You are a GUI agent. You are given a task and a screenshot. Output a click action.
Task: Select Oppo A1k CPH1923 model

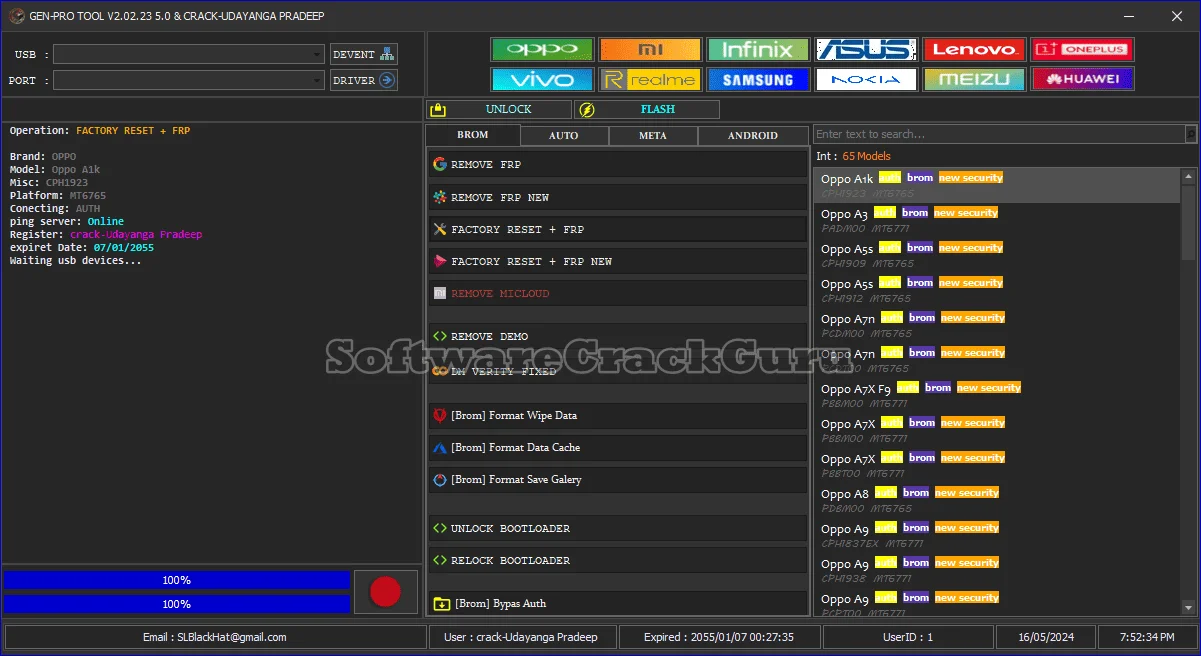[997, 185]
